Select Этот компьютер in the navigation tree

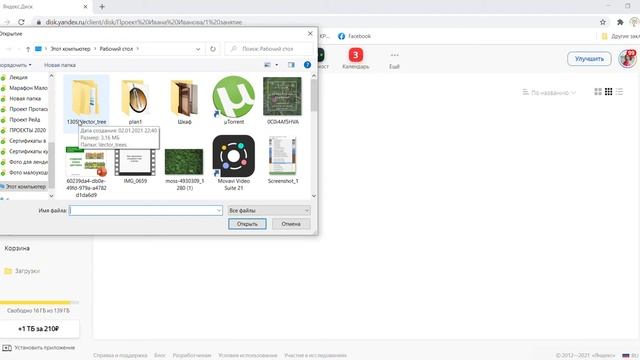click(25, 187)
